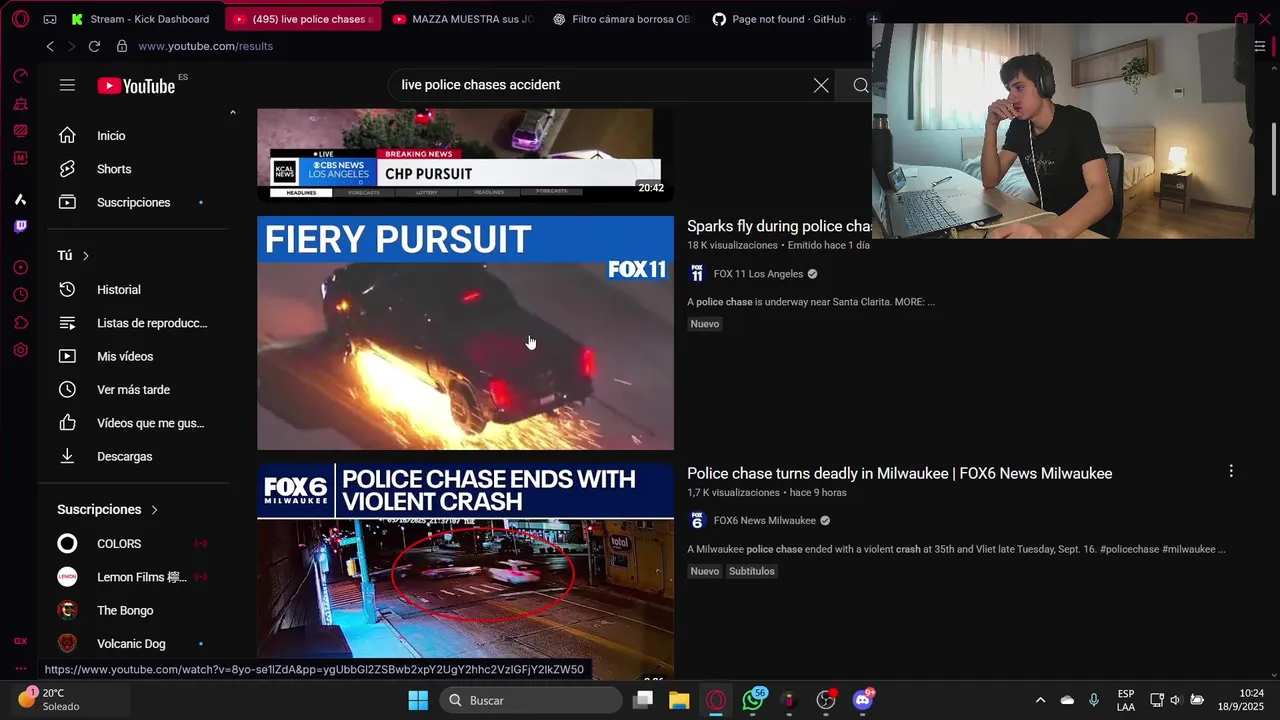Click the padlock site info icon
Viewport: 1280px width, 720px height.
pyautogui.click(x=122, y=46)
